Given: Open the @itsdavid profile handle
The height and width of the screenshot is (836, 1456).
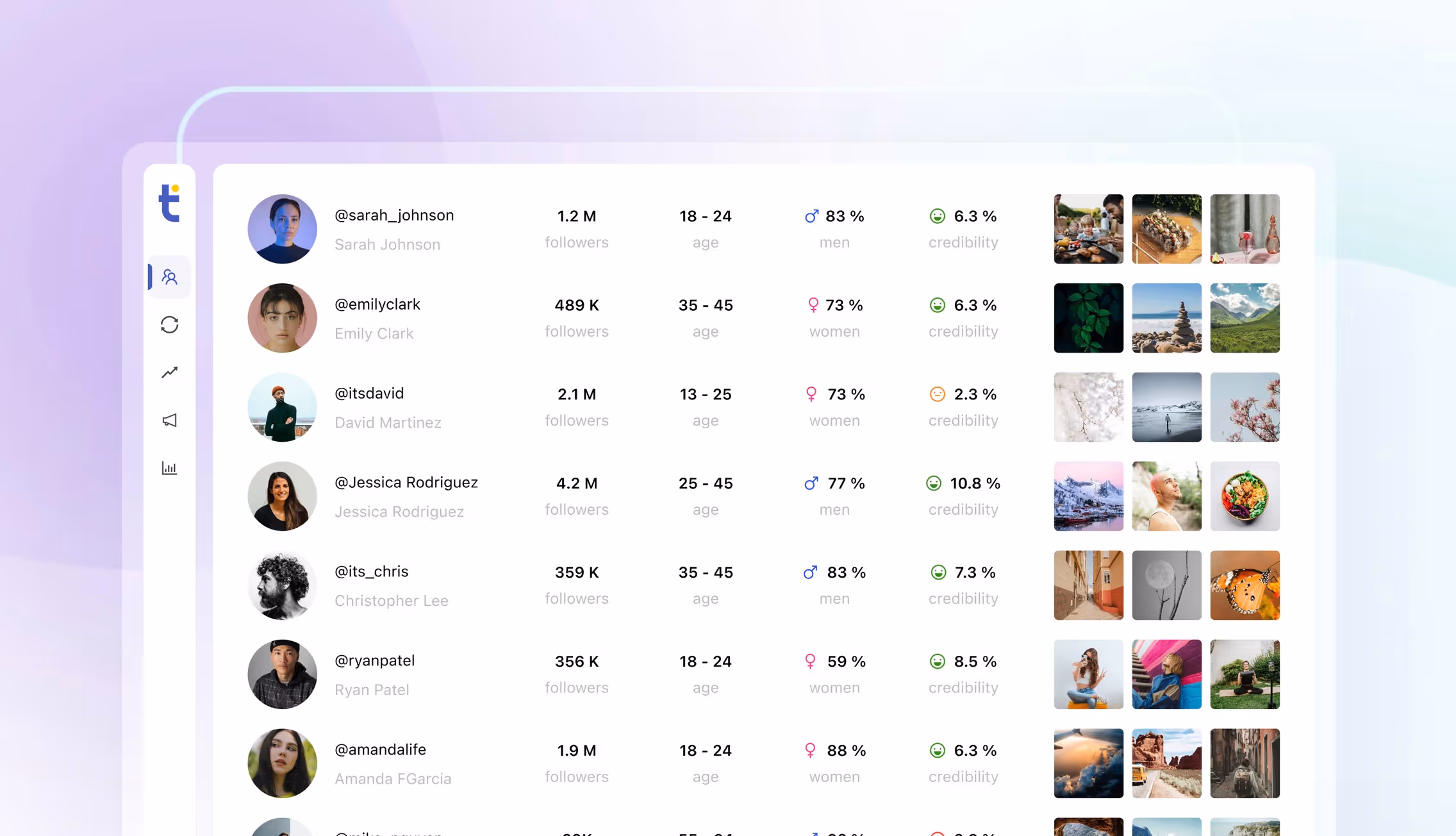Looking at the screenshot, I should 369,394.
